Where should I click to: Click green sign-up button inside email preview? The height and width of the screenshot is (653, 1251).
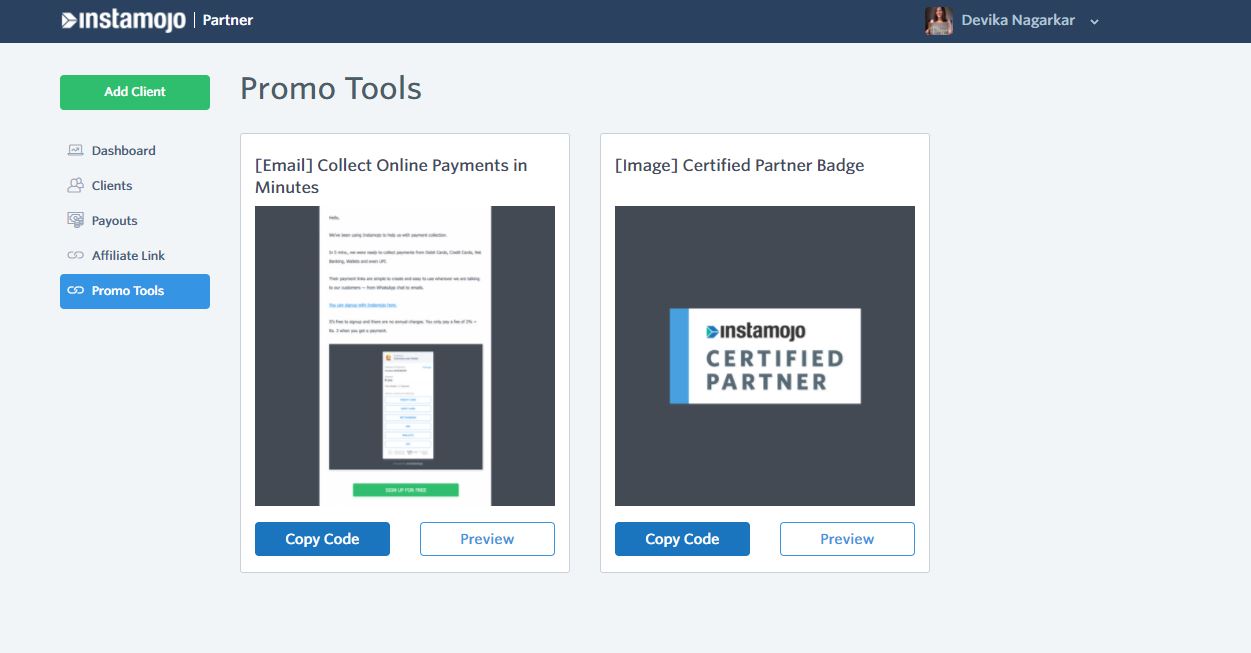coord(405,490)
